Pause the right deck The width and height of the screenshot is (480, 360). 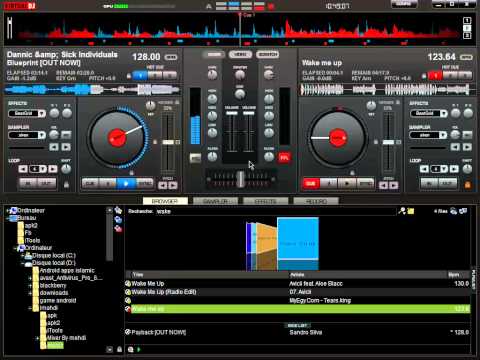click(329, 184)
